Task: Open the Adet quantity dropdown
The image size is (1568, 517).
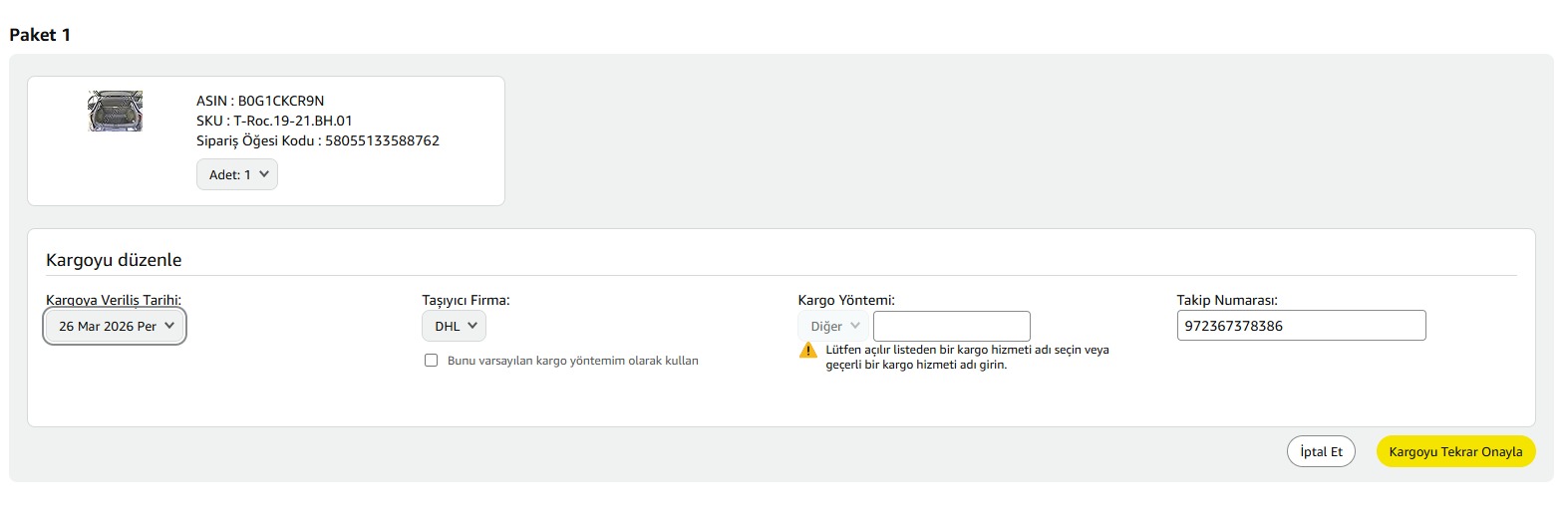Action: click(237, 174)
